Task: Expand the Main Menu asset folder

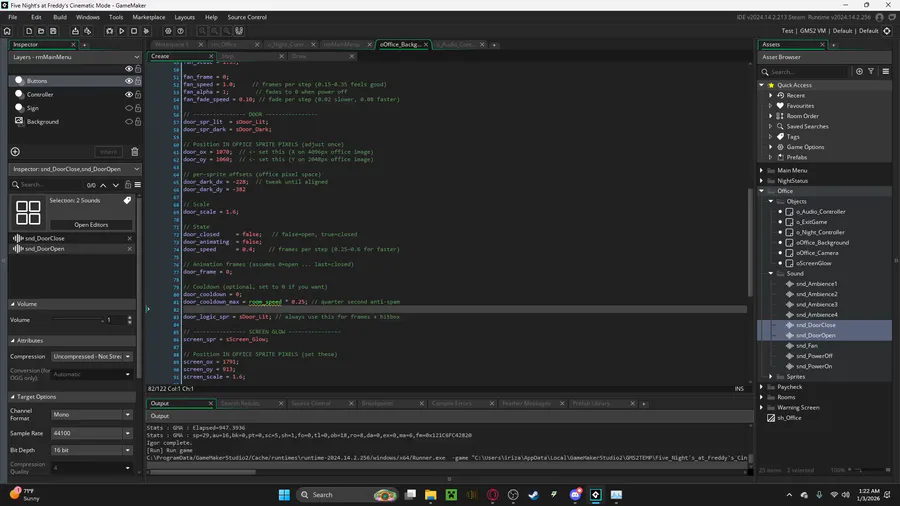Action: coord(762,170)
